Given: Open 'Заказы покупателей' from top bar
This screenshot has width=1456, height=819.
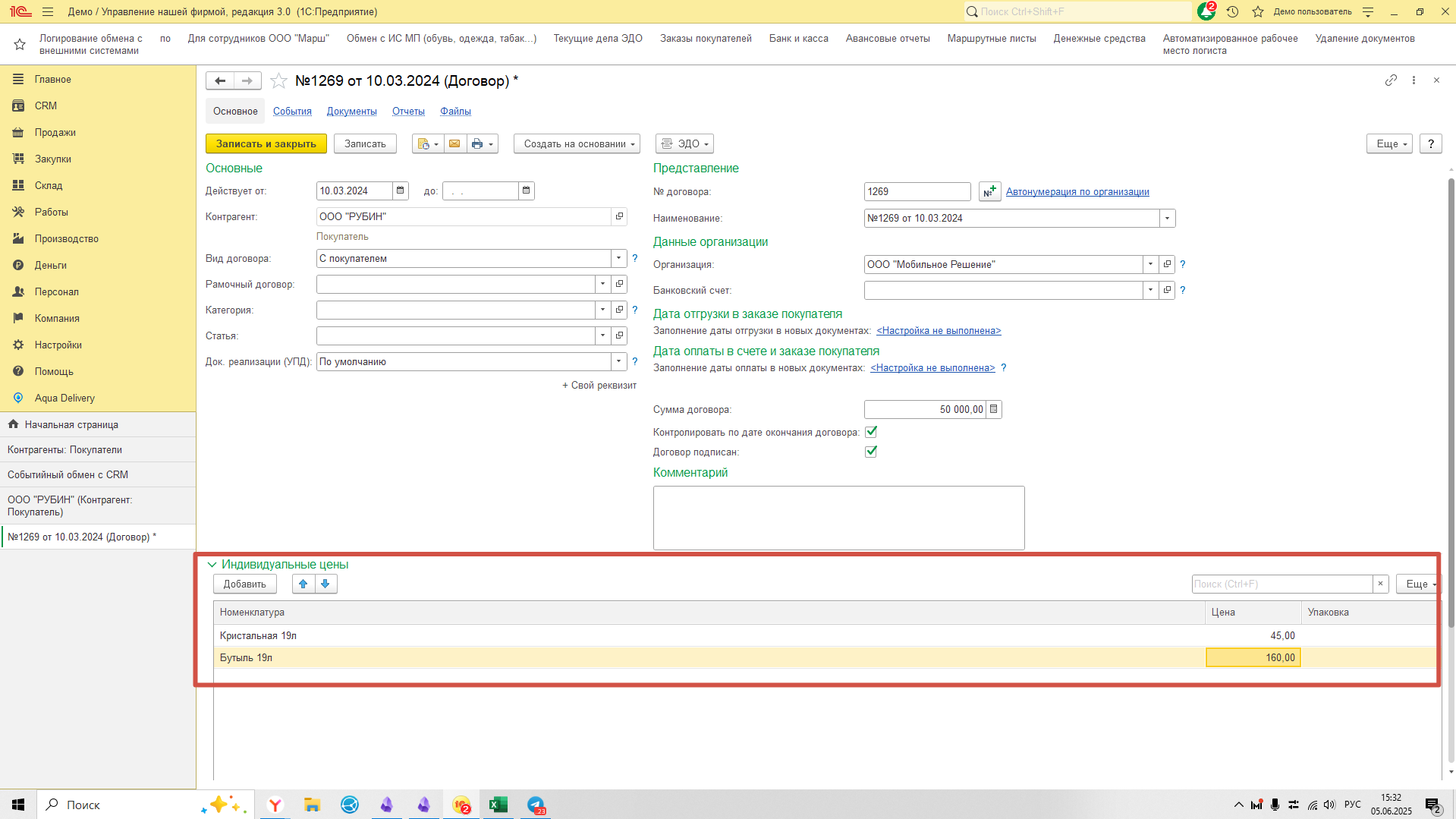Looking at the screenshot, I should tap(706, 39).
